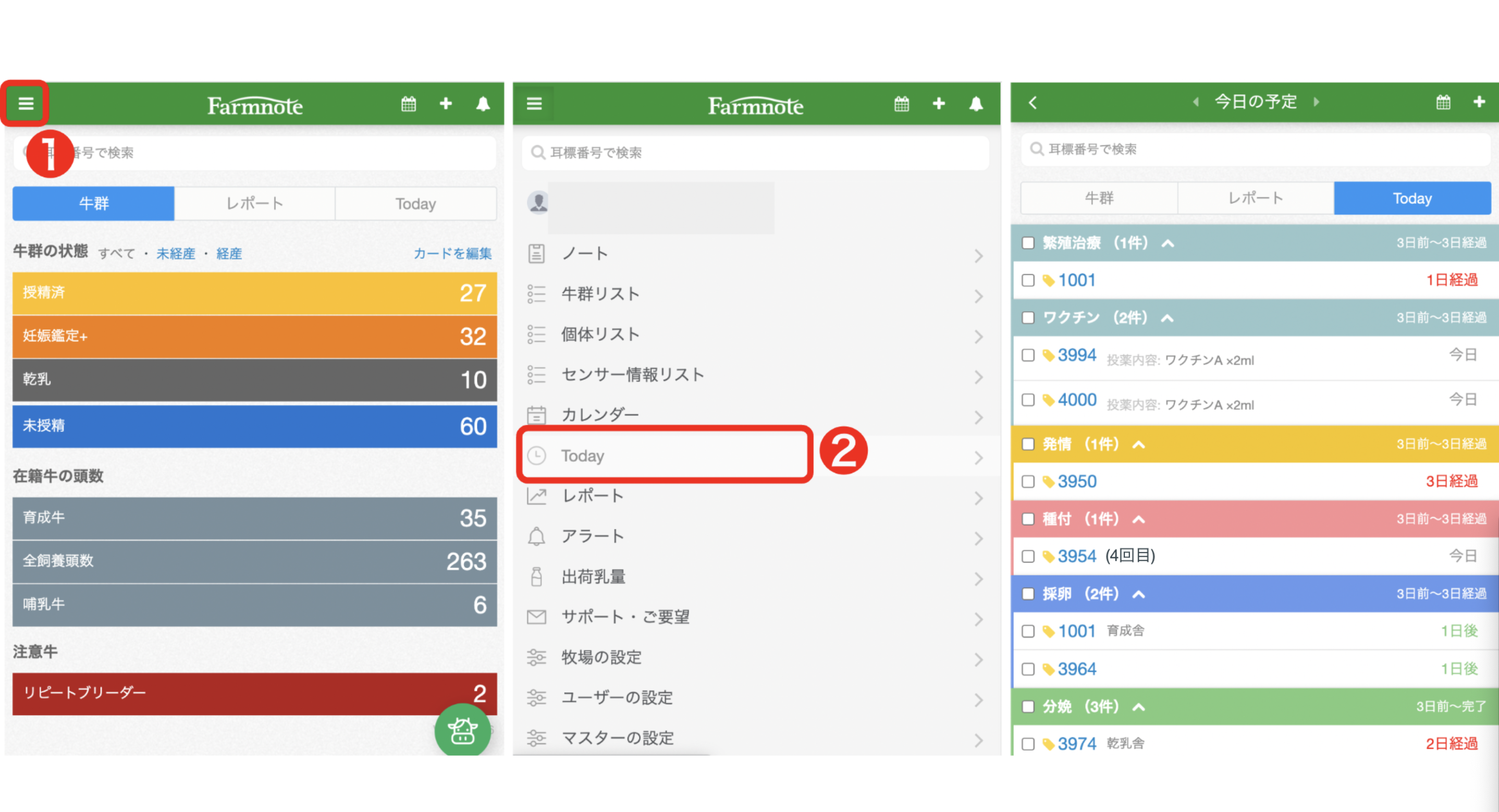Collapse the 採卵 section chevron
The width and height of the screenshot is (1499, 812).
[1139, 594]
